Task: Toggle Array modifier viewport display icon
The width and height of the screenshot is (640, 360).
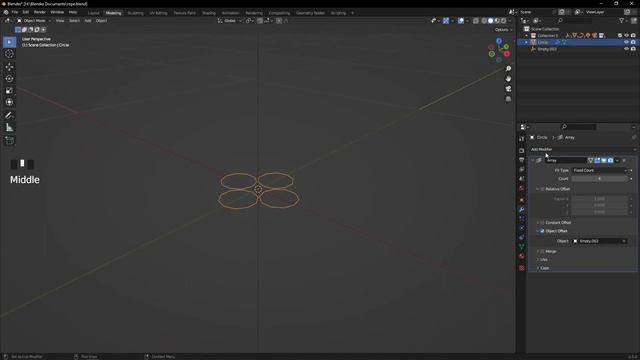Action: click(604, 160)
